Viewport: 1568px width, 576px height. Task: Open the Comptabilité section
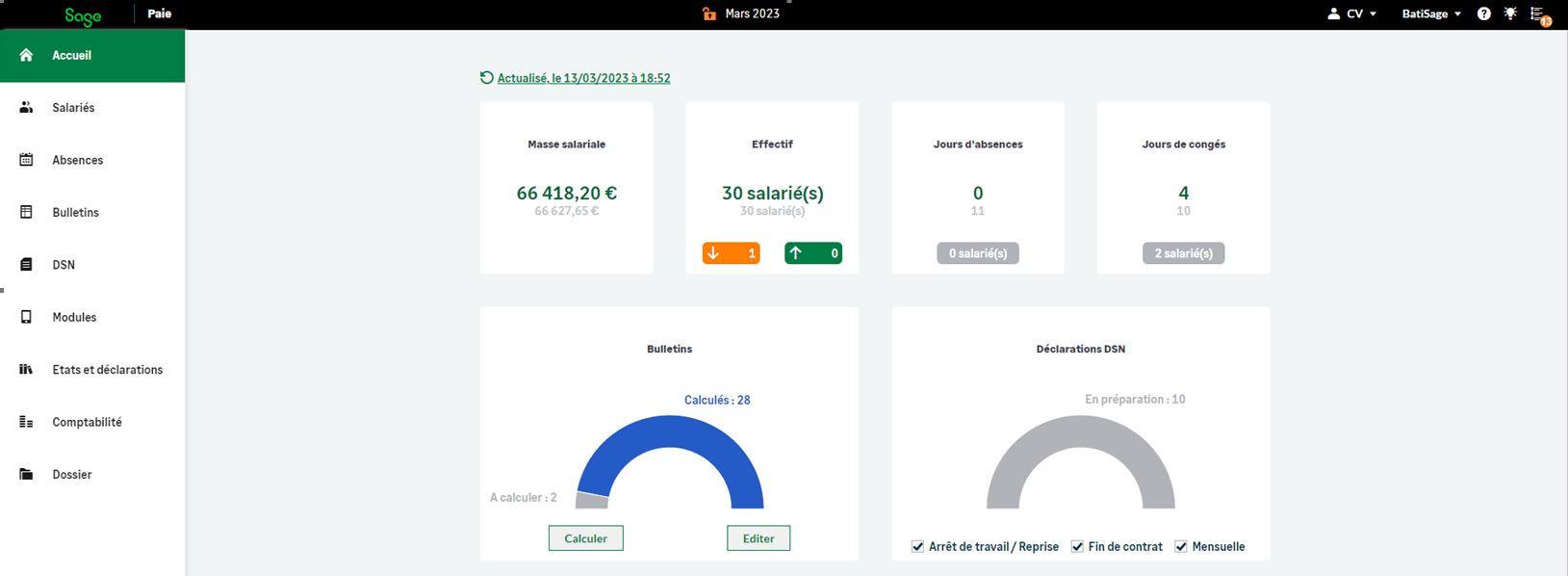coord(92,422)
